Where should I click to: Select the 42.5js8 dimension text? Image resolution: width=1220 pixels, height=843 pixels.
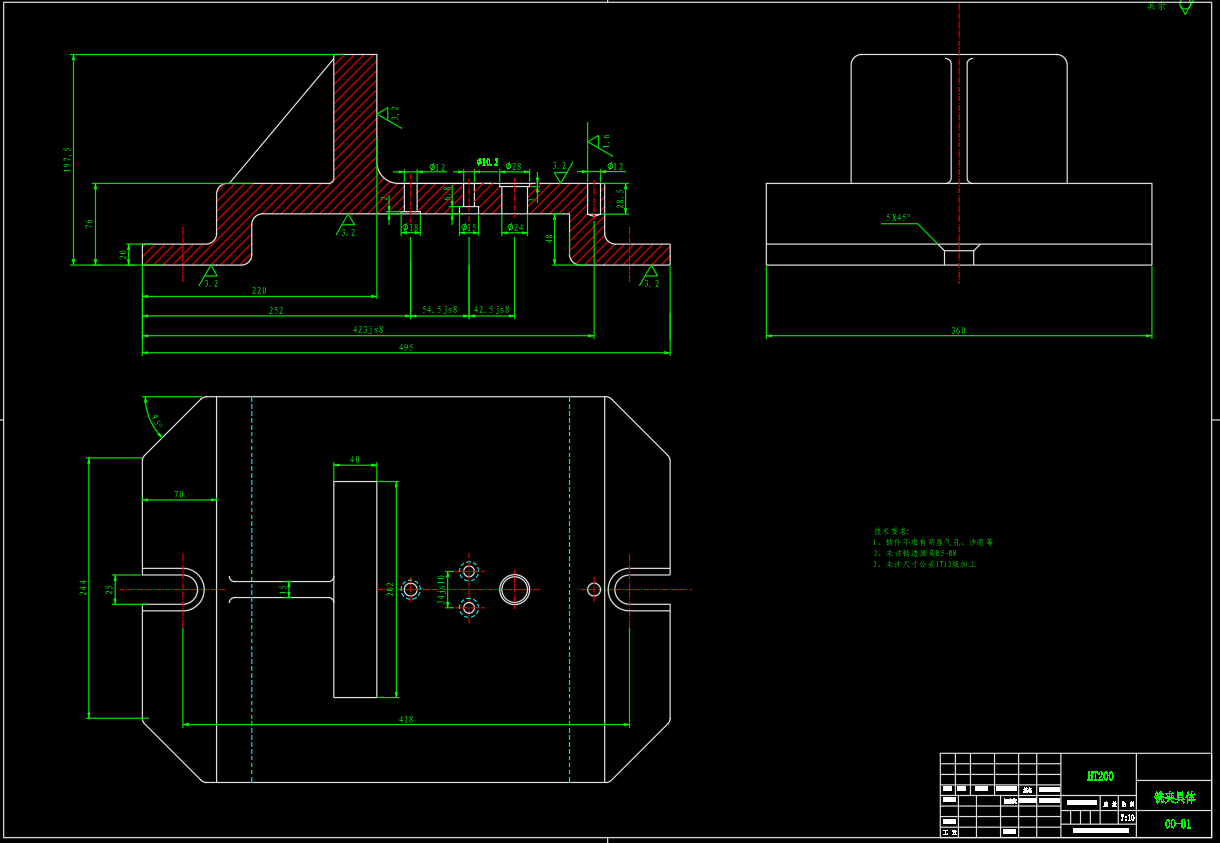[491, 310]
